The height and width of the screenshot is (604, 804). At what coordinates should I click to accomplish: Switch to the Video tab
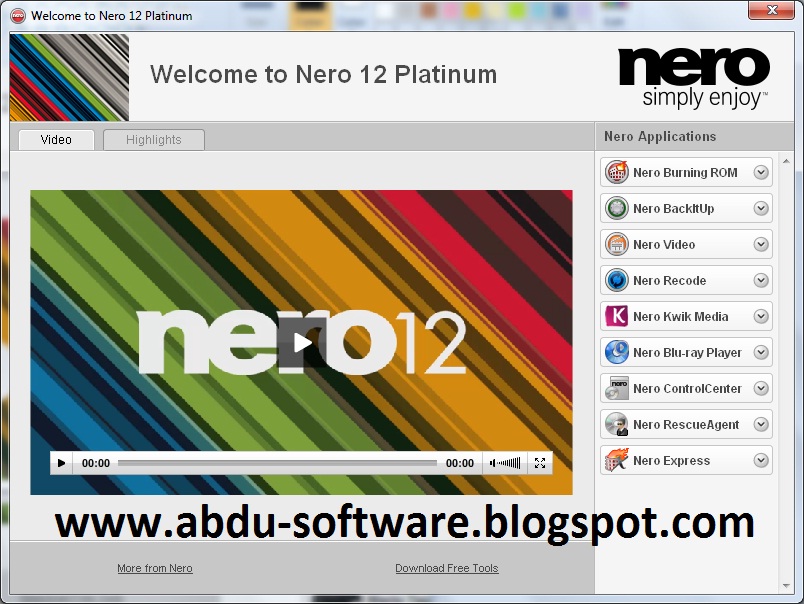56,140
